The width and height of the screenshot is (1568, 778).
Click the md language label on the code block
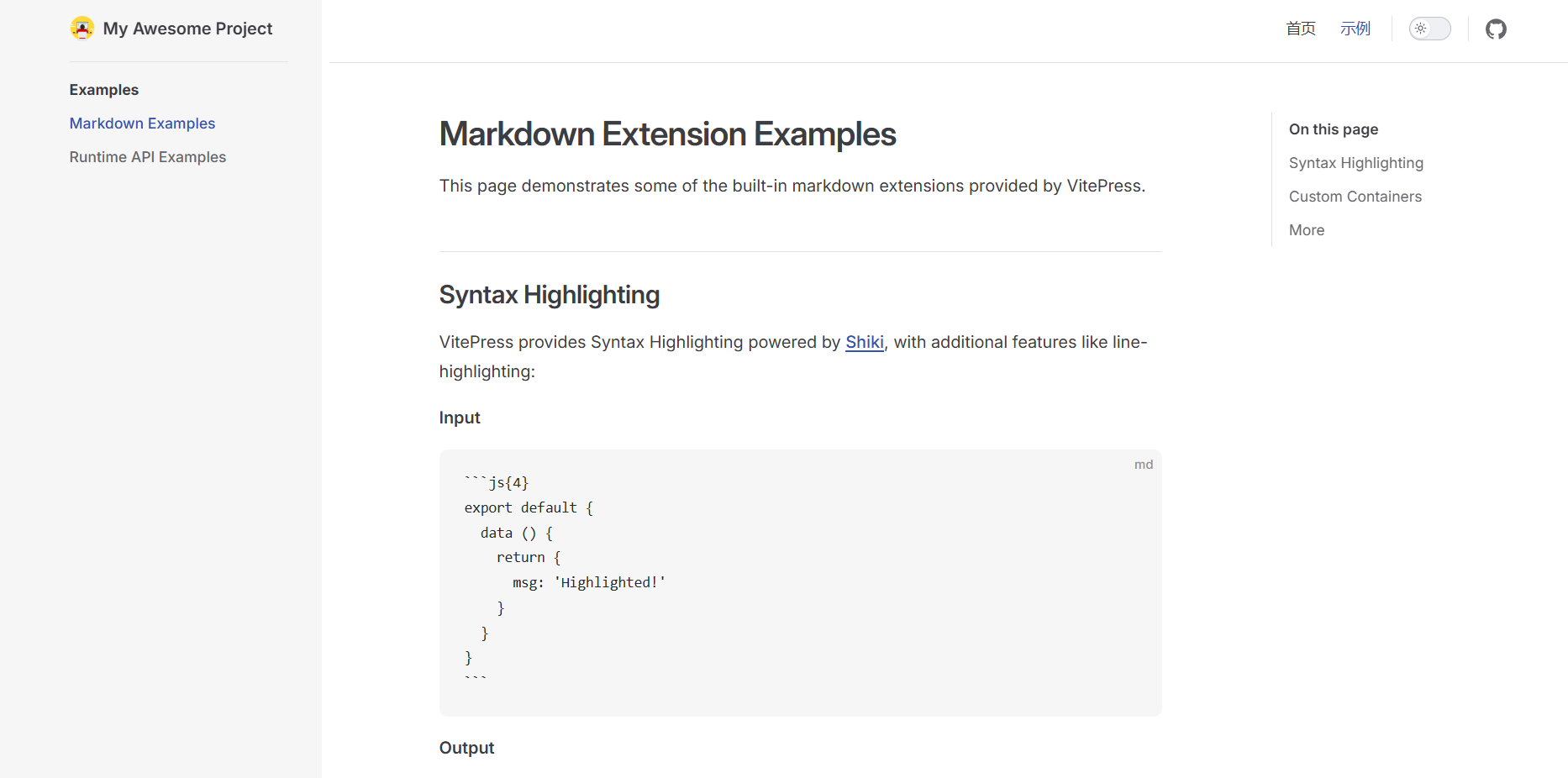point(1144,465)
